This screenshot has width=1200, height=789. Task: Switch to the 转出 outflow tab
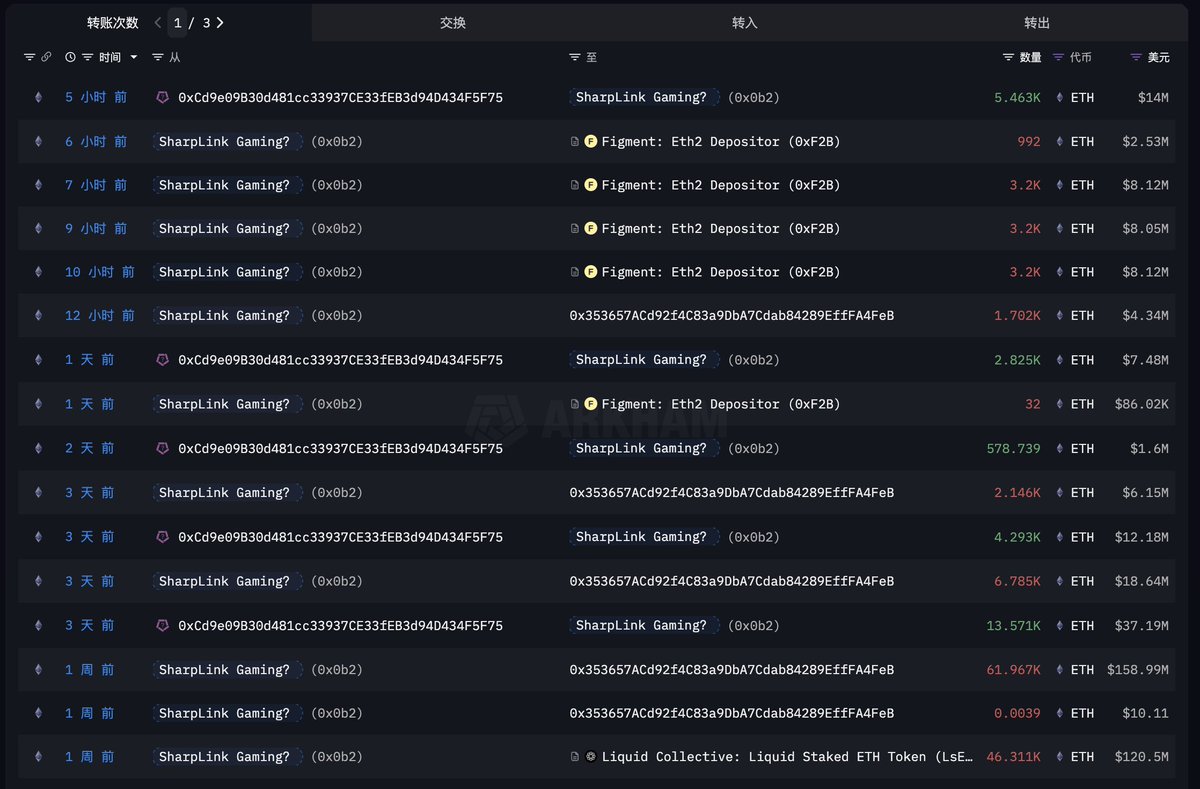[x=1037, y=23]
